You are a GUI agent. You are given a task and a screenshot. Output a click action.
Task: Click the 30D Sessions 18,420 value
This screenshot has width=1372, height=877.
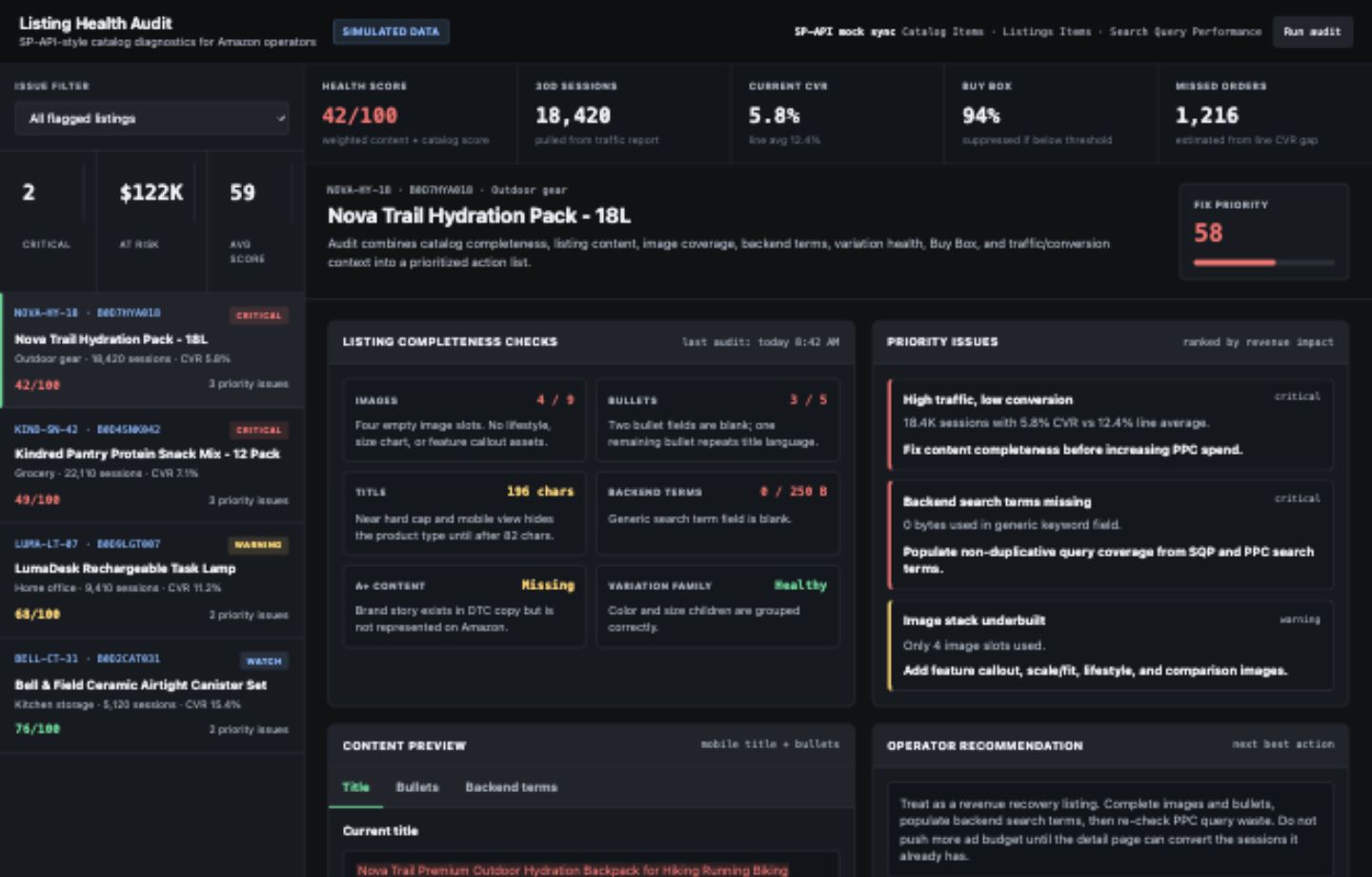pyautogui.click(x=573, y=115)
